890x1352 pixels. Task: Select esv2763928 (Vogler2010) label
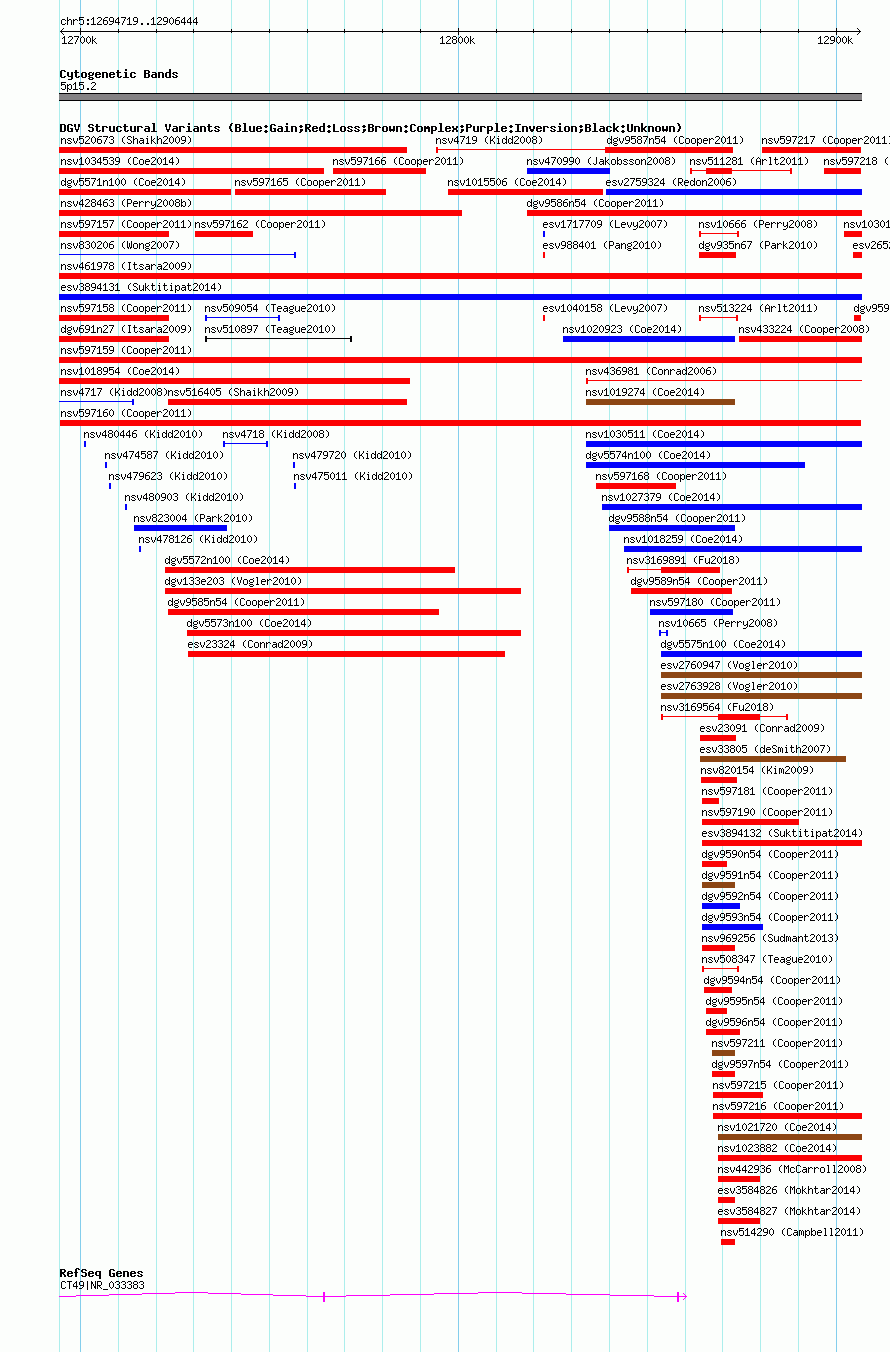(x=729, y=686)
